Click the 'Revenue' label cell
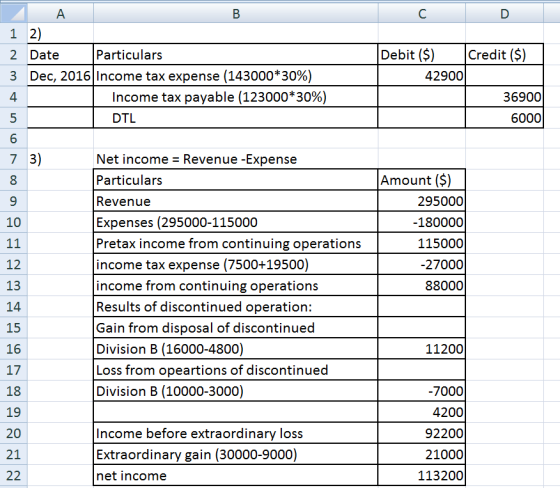The height and width of the screenshot is (488, 560). tap(236, 201)
